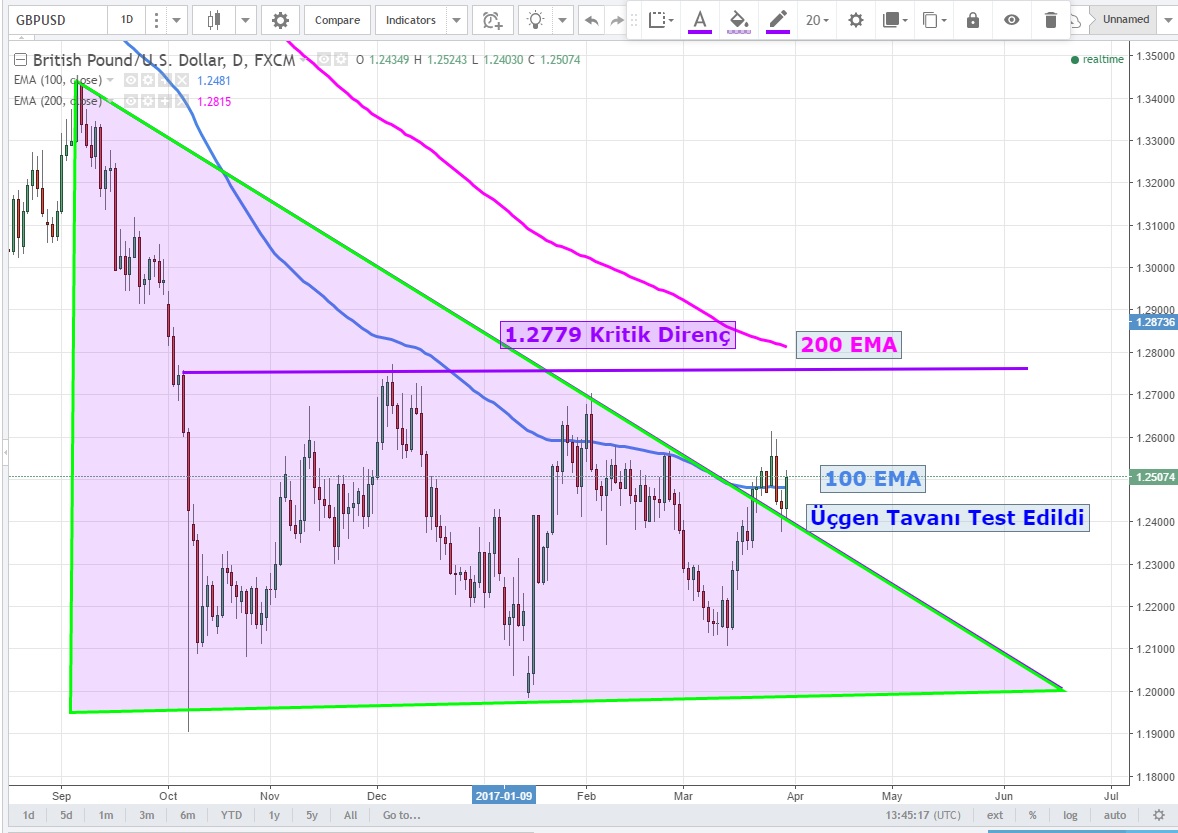Select the 6m time range tab
Screen dimensions: 1178x833
pyautogui.click(x=187, y=815)
